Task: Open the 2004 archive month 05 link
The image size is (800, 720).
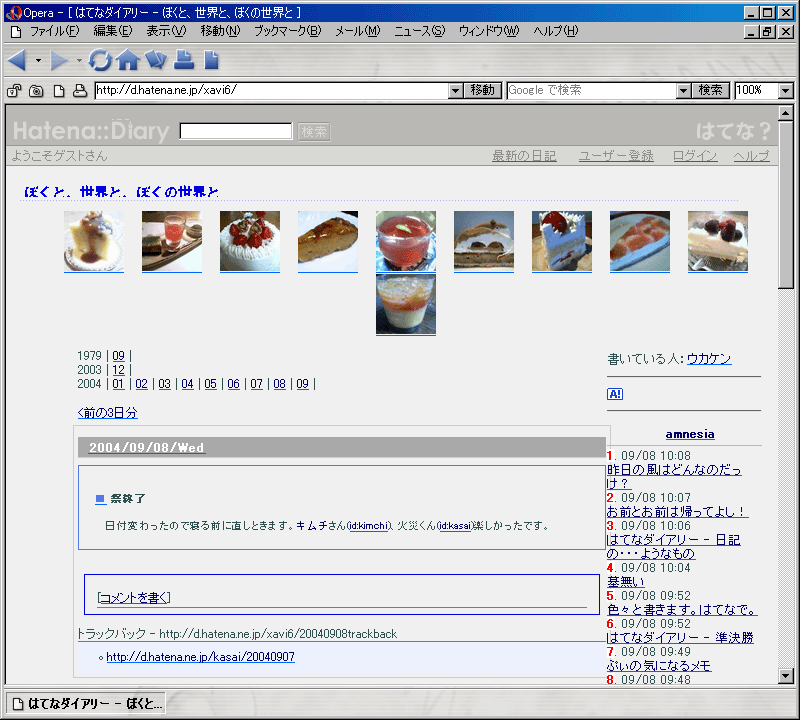Action: click(x=211, y=384)
